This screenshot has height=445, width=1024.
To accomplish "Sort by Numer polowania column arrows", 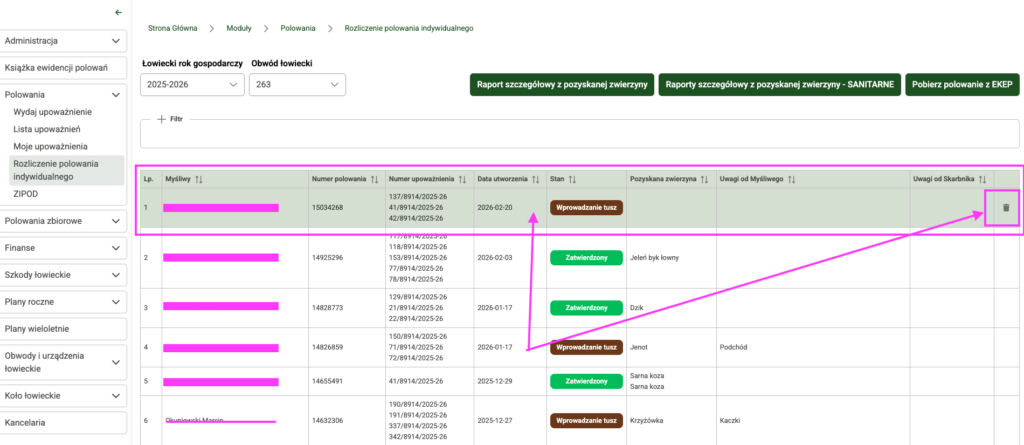I will point(373,179).
